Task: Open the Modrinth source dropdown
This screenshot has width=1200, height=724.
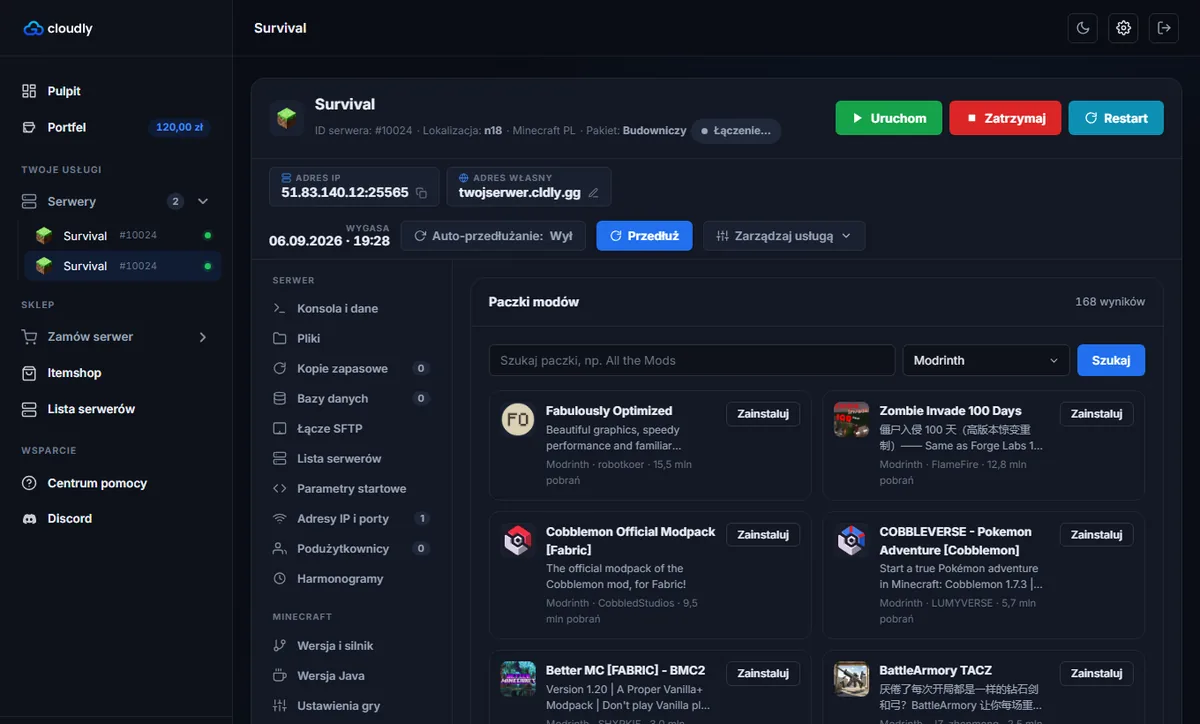Action: tap(986, 360)
